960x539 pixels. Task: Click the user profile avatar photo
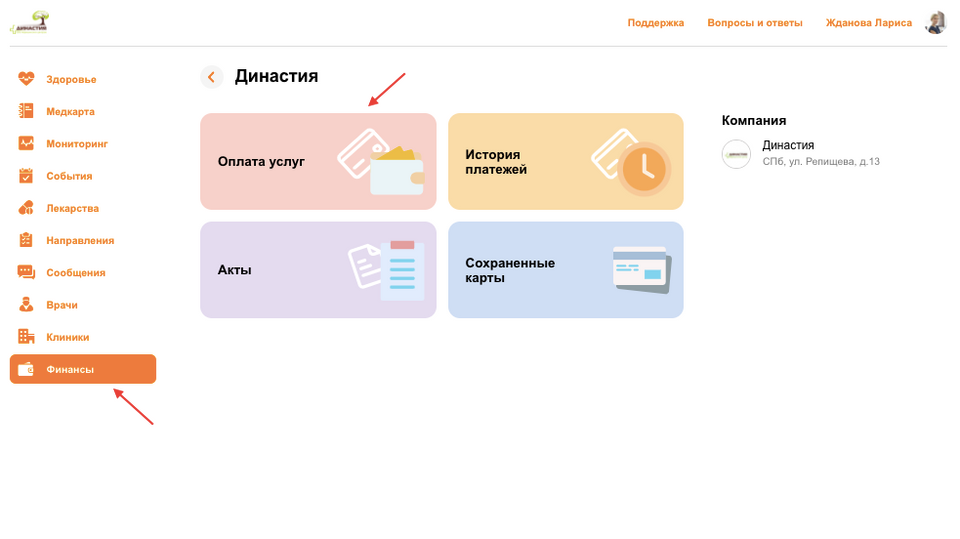(x=936, y=23)
